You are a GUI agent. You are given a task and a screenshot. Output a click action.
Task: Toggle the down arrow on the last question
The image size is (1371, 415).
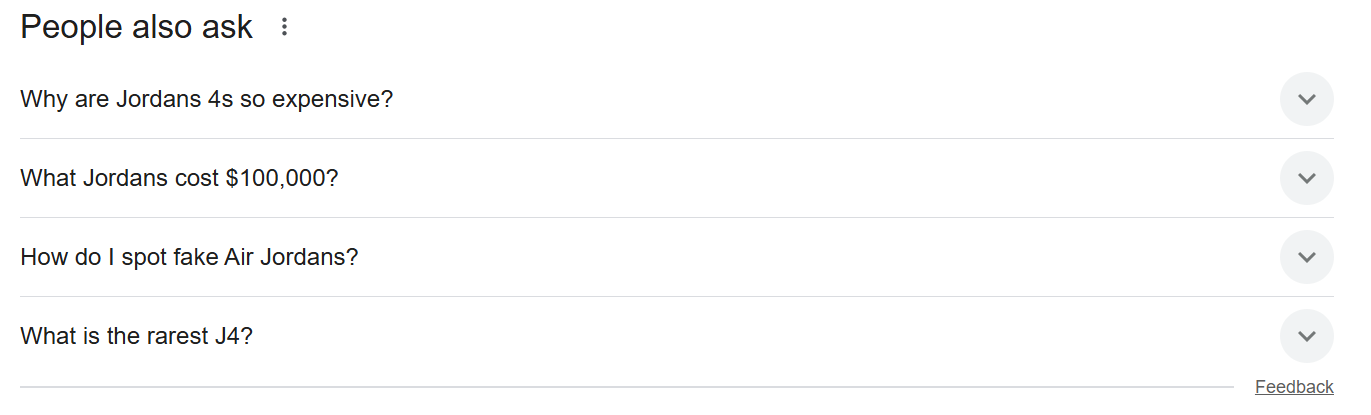coord(1306,336)
